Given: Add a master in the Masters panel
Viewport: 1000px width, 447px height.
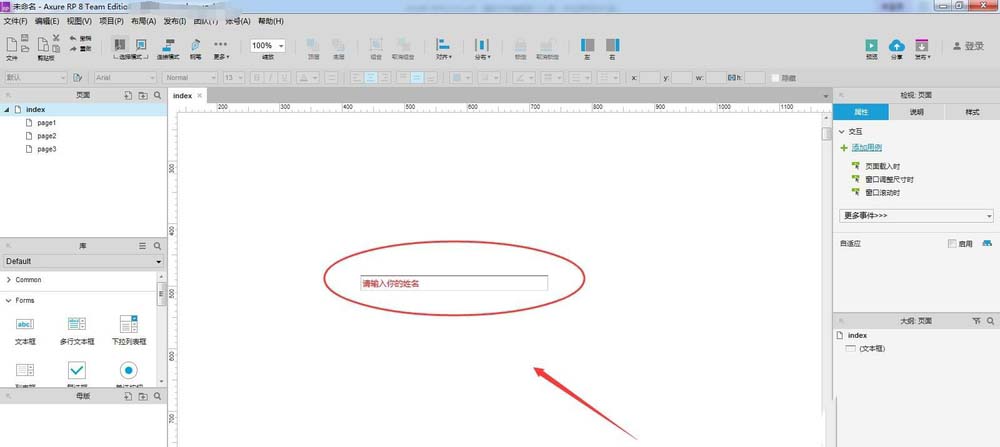Looking at the screenshot, I should 128,396.
